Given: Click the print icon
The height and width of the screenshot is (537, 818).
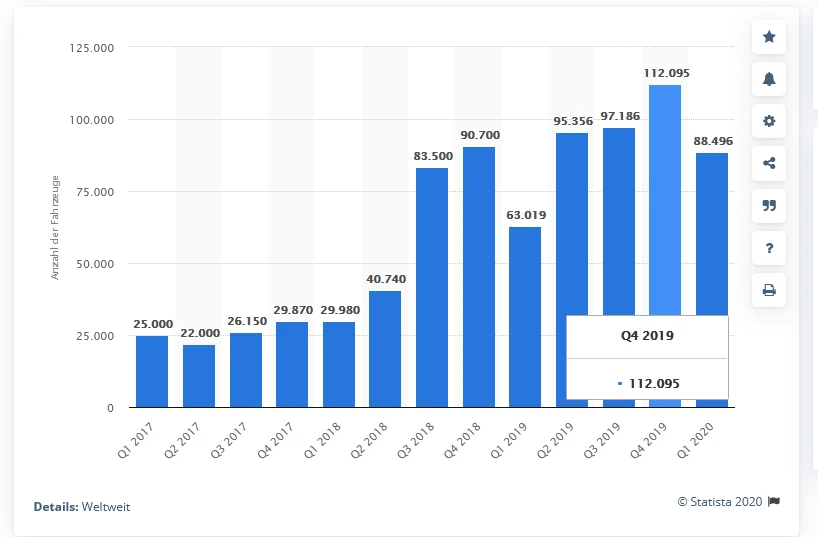Looking at the screenshot, I should [768, 290].
